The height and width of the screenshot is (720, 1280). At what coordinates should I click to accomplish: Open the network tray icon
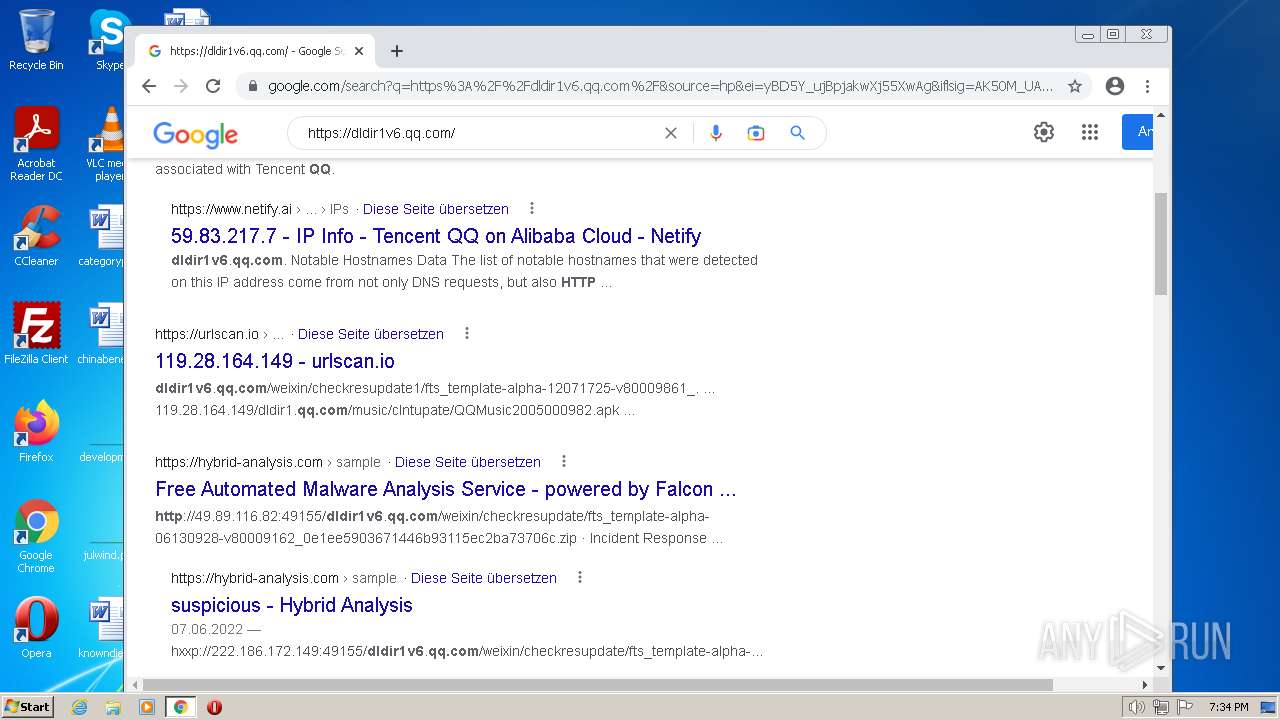(x=1160, y=707)
